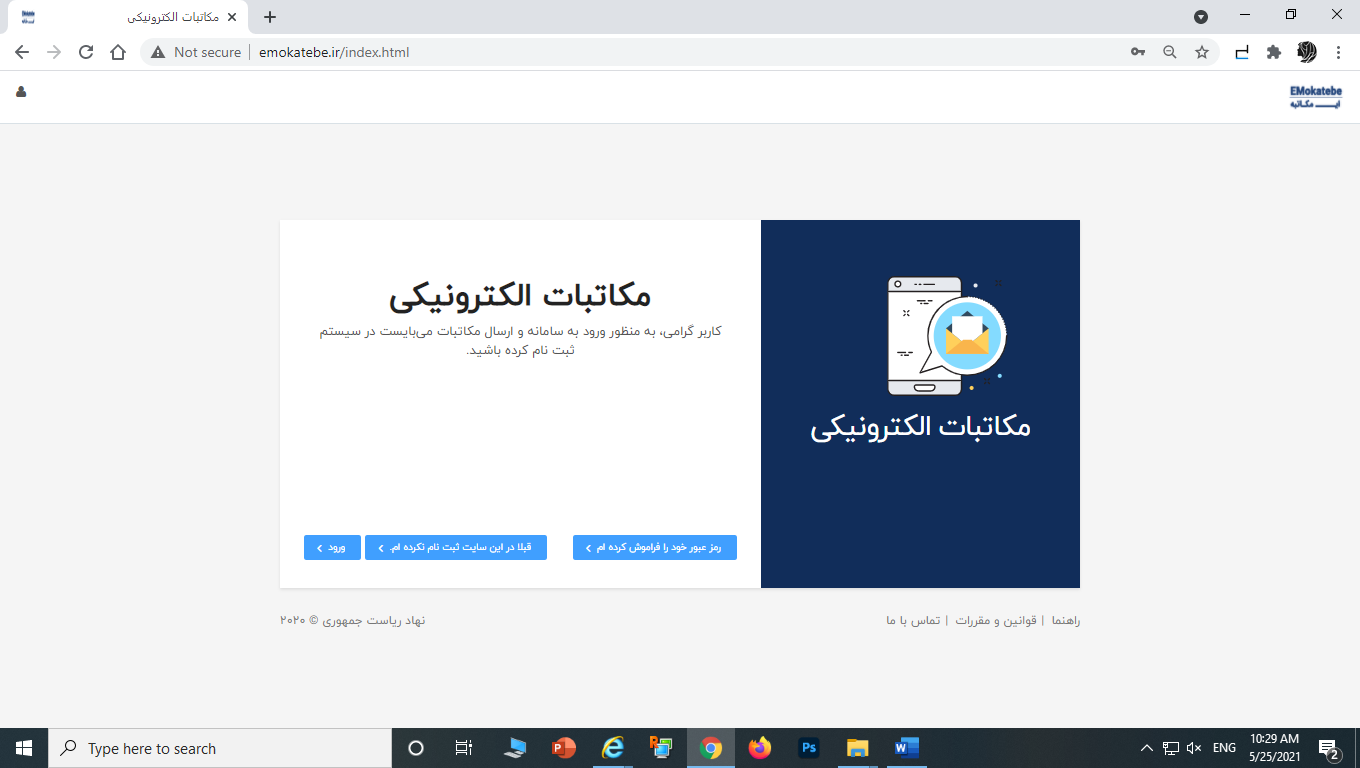1360x768 pixels.
Task: Click the Chrome profile avatar
Action: [1306, 52]
